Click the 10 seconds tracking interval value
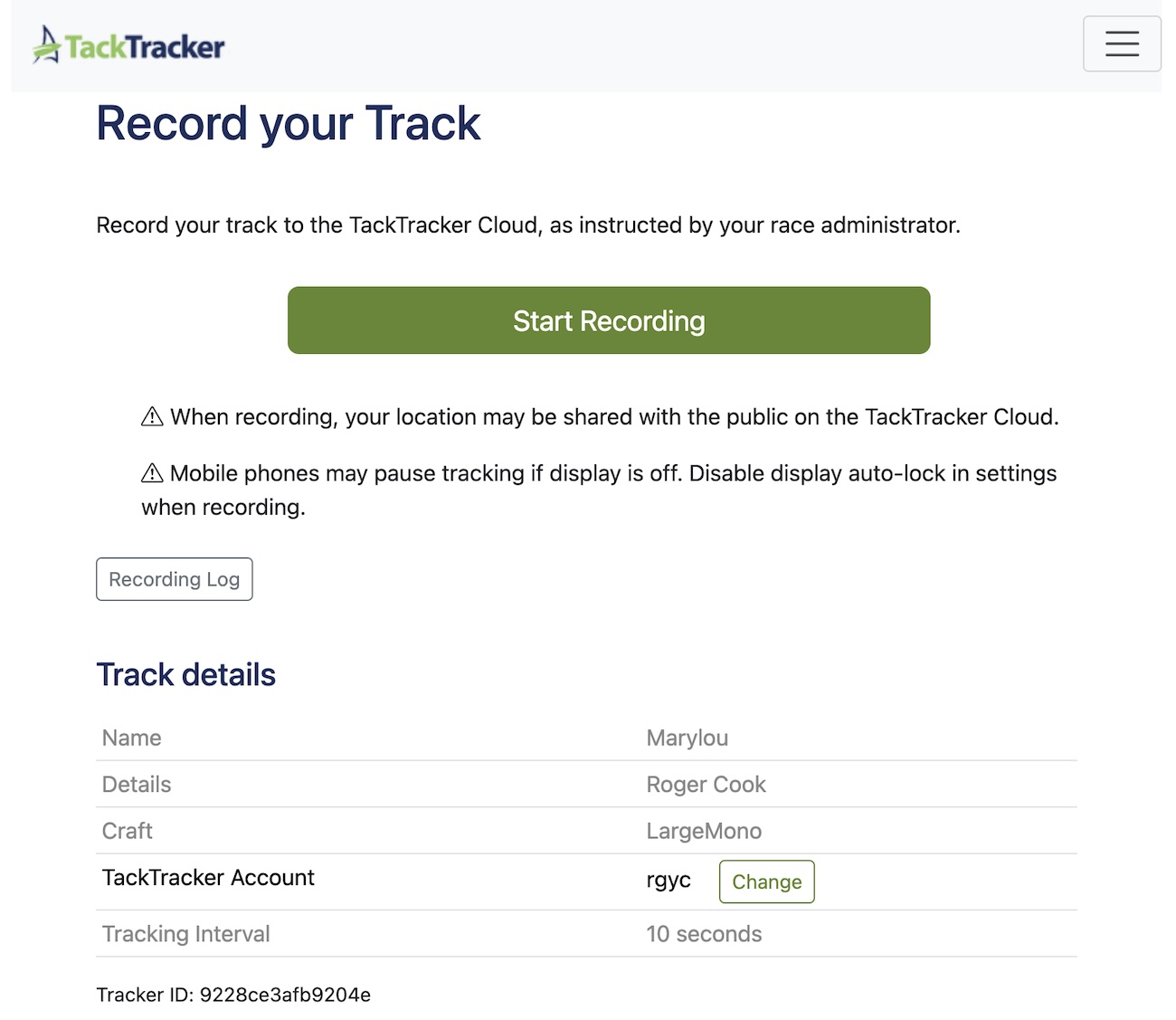 [704, 934]
